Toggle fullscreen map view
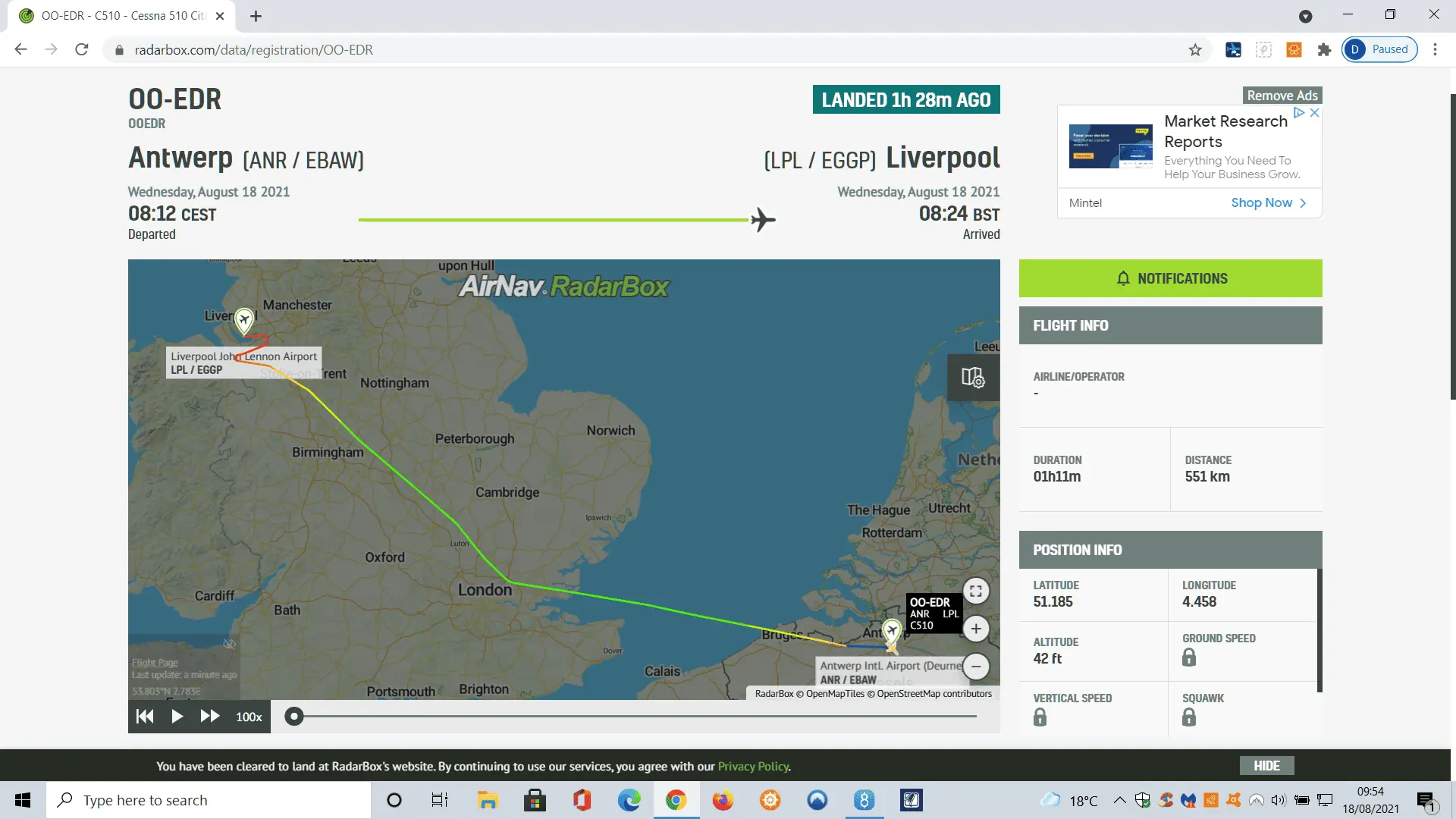Image resolution: width=1456 pixels, height=819 pixels. tap(976, 591)
